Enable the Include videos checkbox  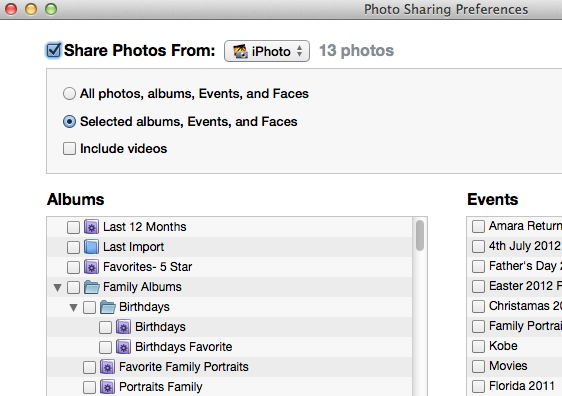point(69,148)
